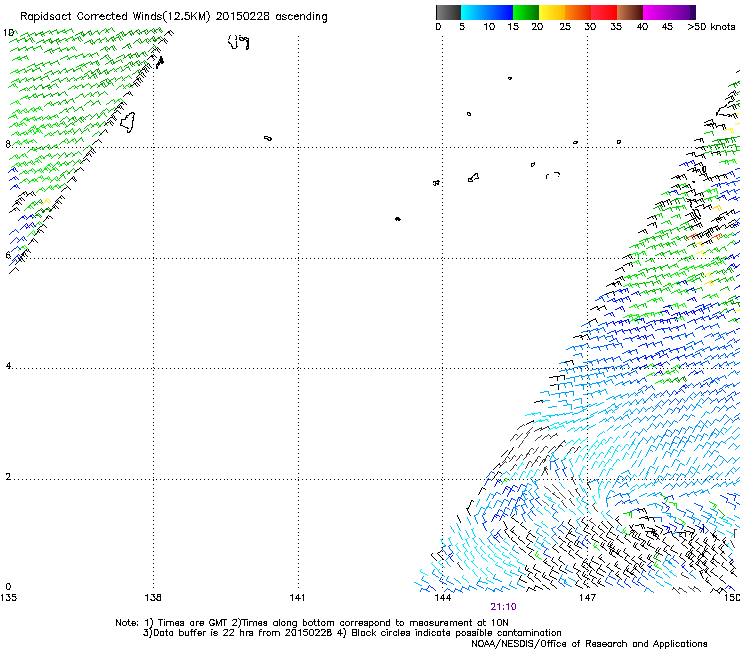The width and height of the screenshot is (740, 650).
Task: Click the date '20150228' in the title
Action: pos(242,16)
